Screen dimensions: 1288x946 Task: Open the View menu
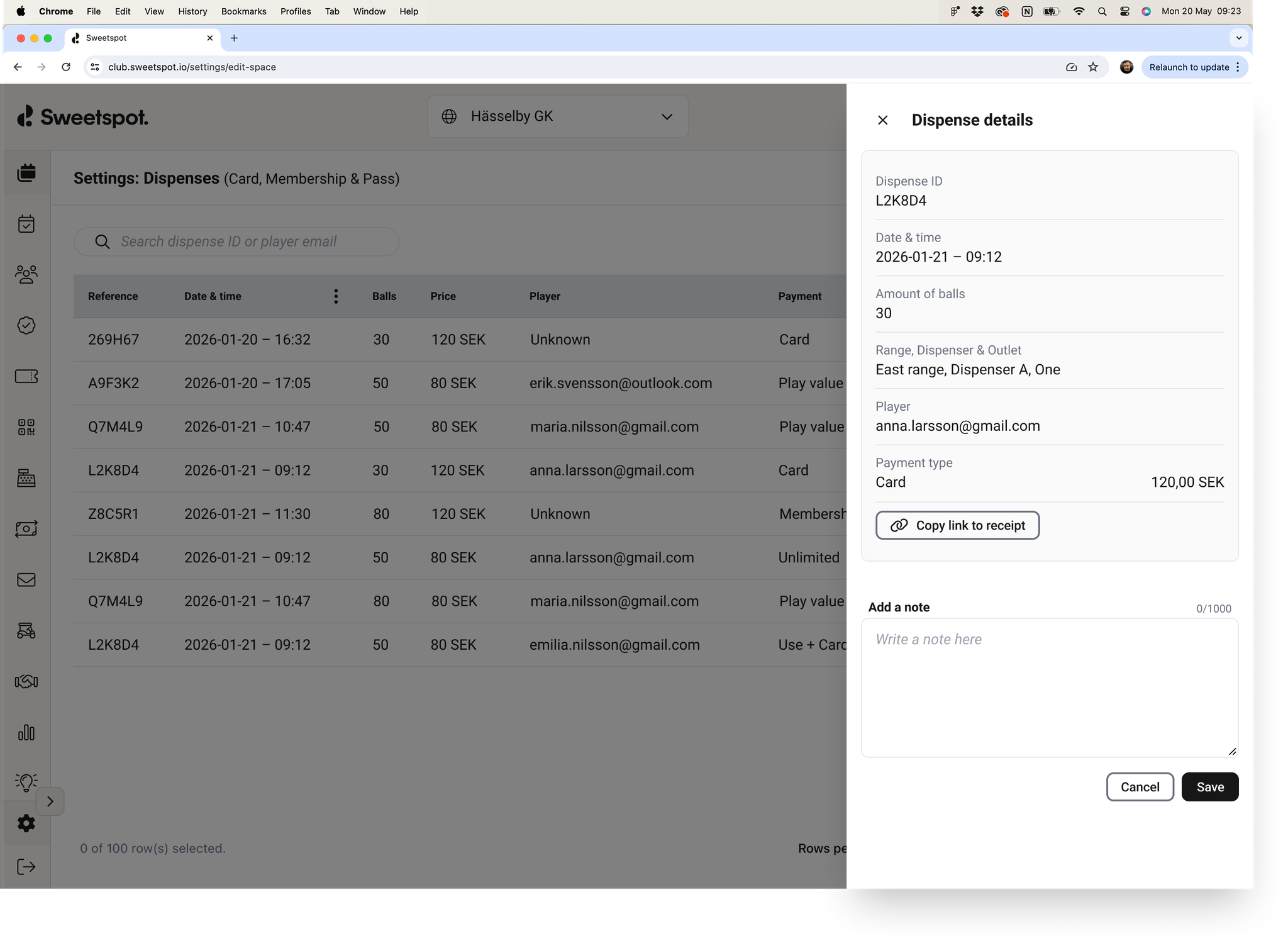[154, 11]
